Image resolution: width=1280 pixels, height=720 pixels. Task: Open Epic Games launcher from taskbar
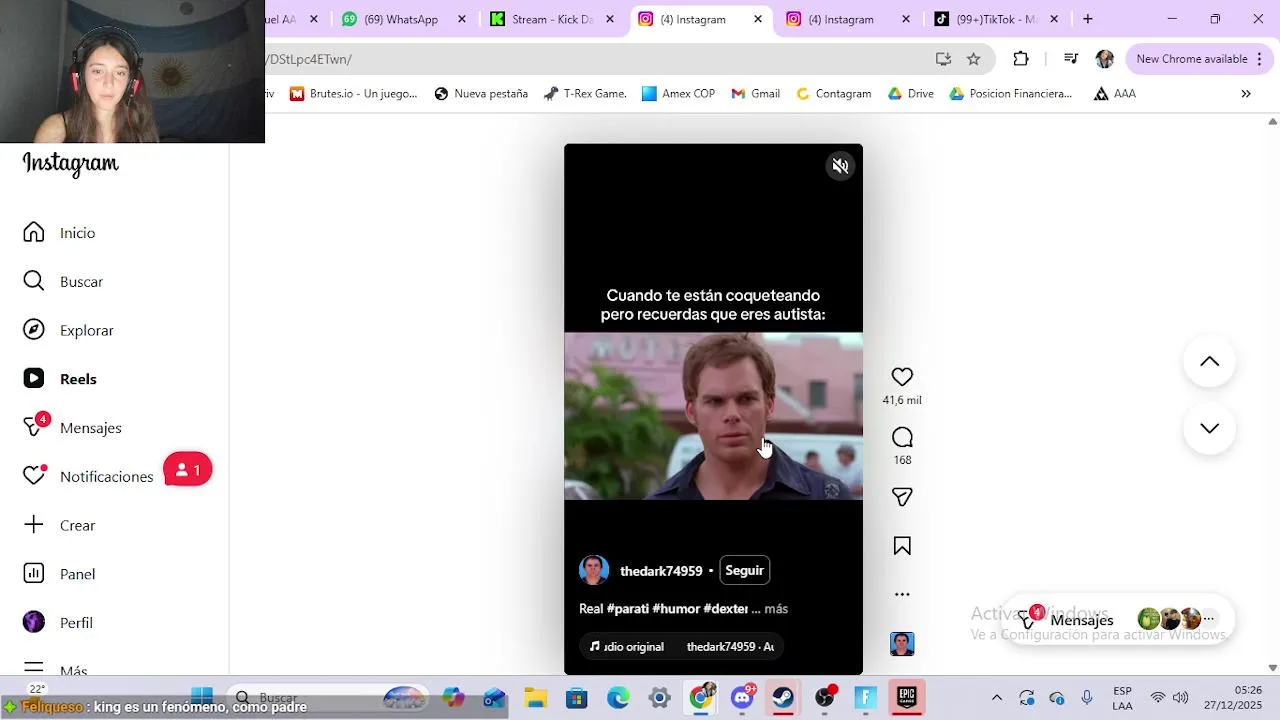click(x=907, y=698)
